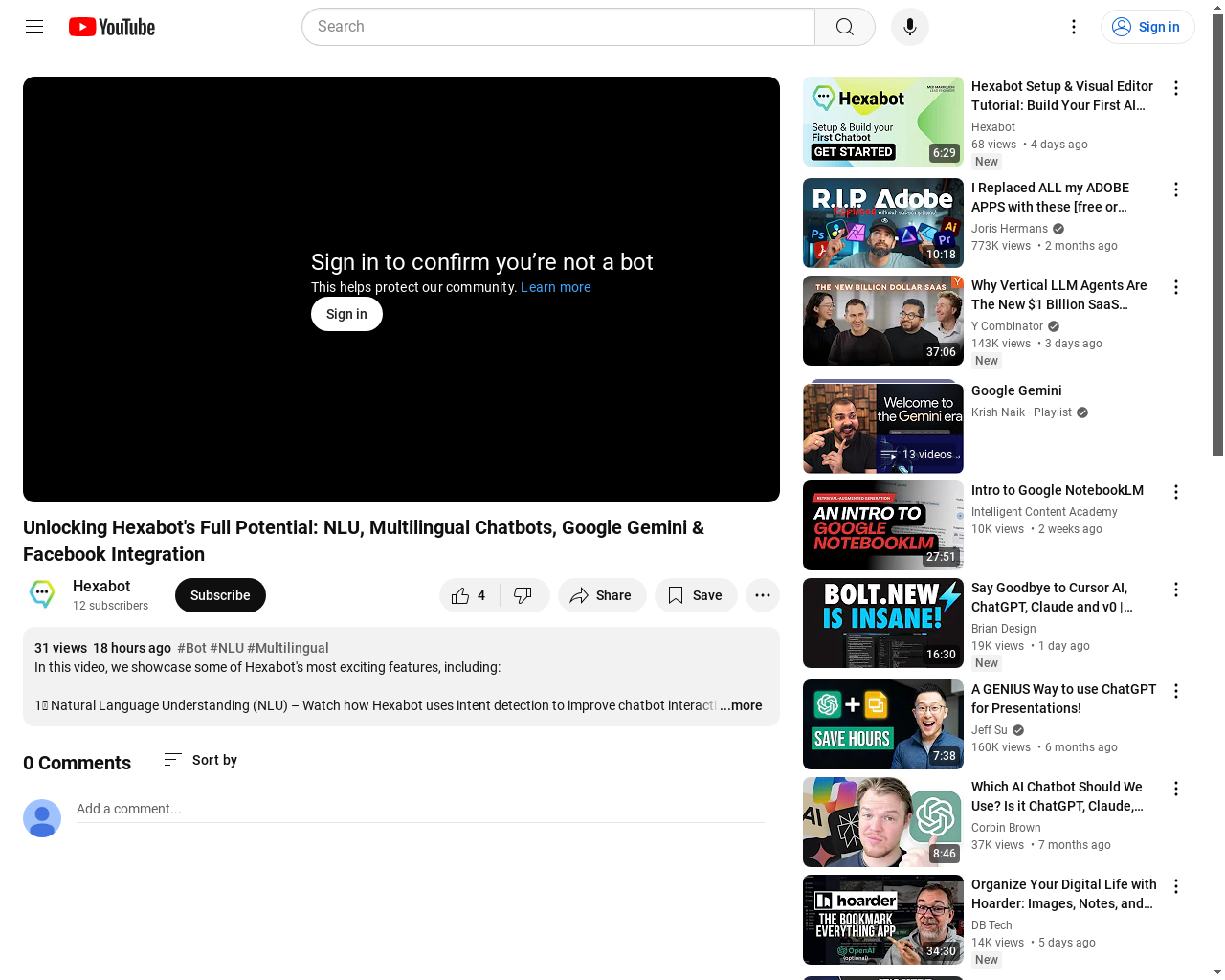Open Hexabot channel name link

[x=101, y=586]
